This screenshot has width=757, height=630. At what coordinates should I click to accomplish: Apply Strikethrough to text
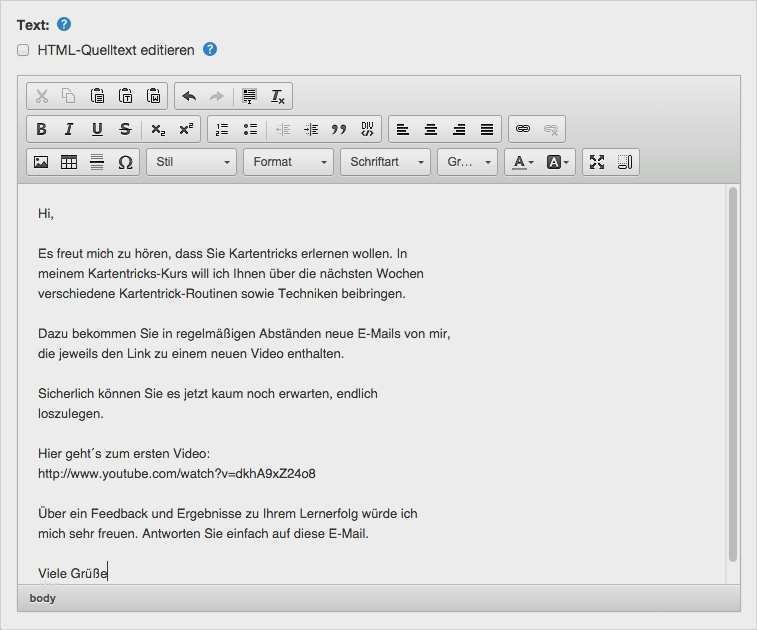click(125, 129)
